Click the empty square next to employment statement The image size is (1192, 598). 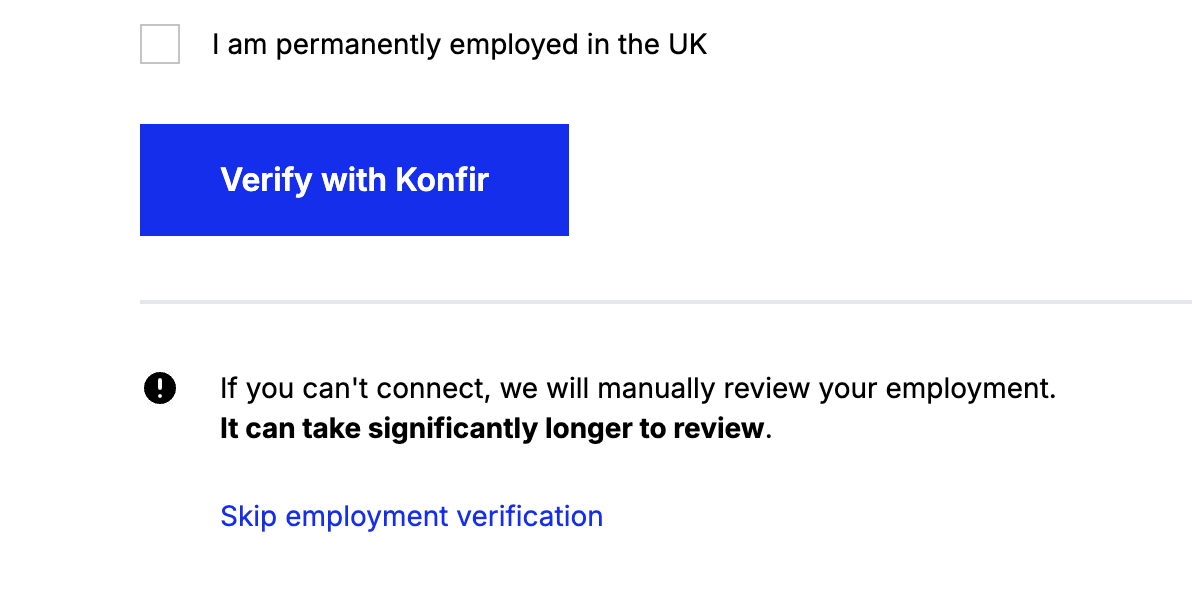pyautogui.click(x=159, y=44)
